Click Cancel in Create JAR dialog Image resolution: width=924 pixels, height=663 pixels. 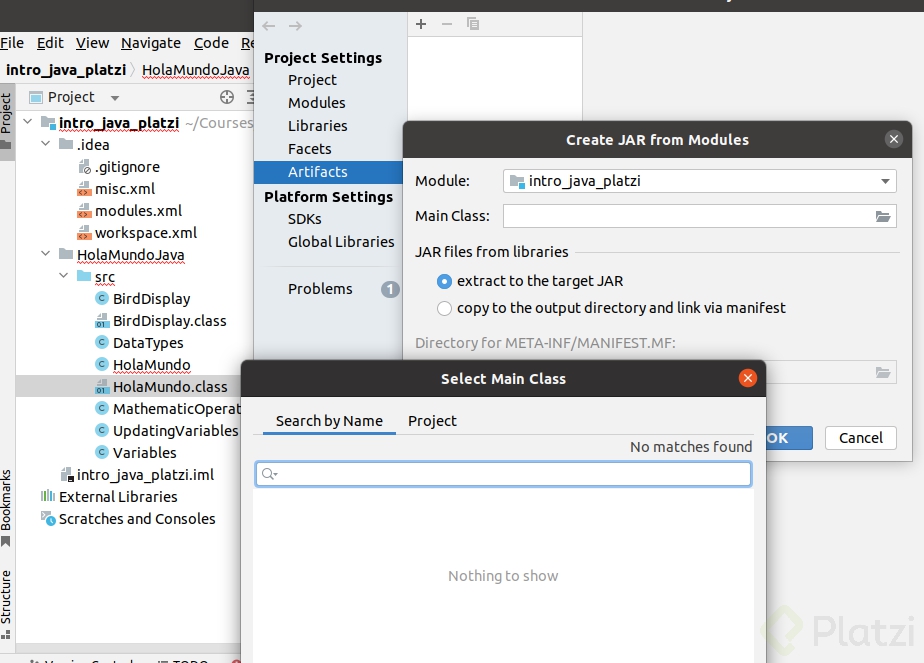coord(860,438)
